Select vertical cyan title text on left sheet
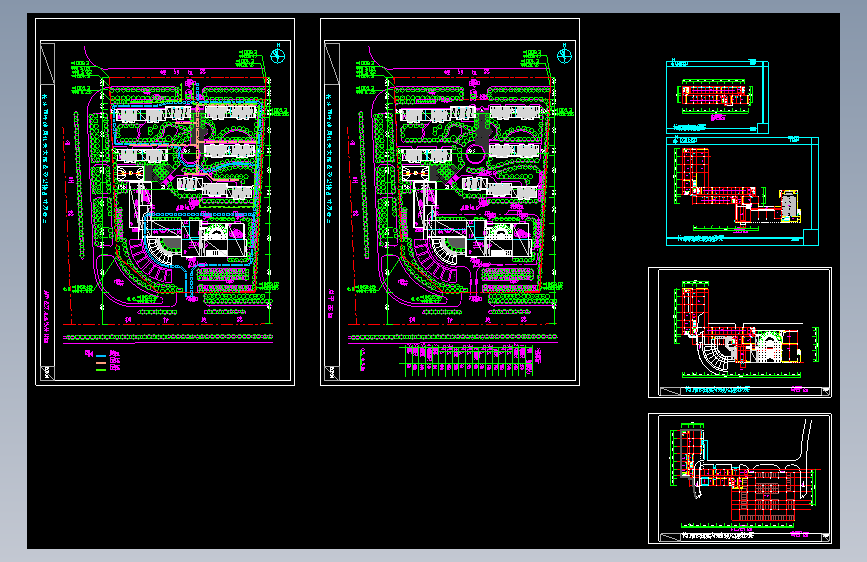Viewport: 867px width, 562px height. 45,159
